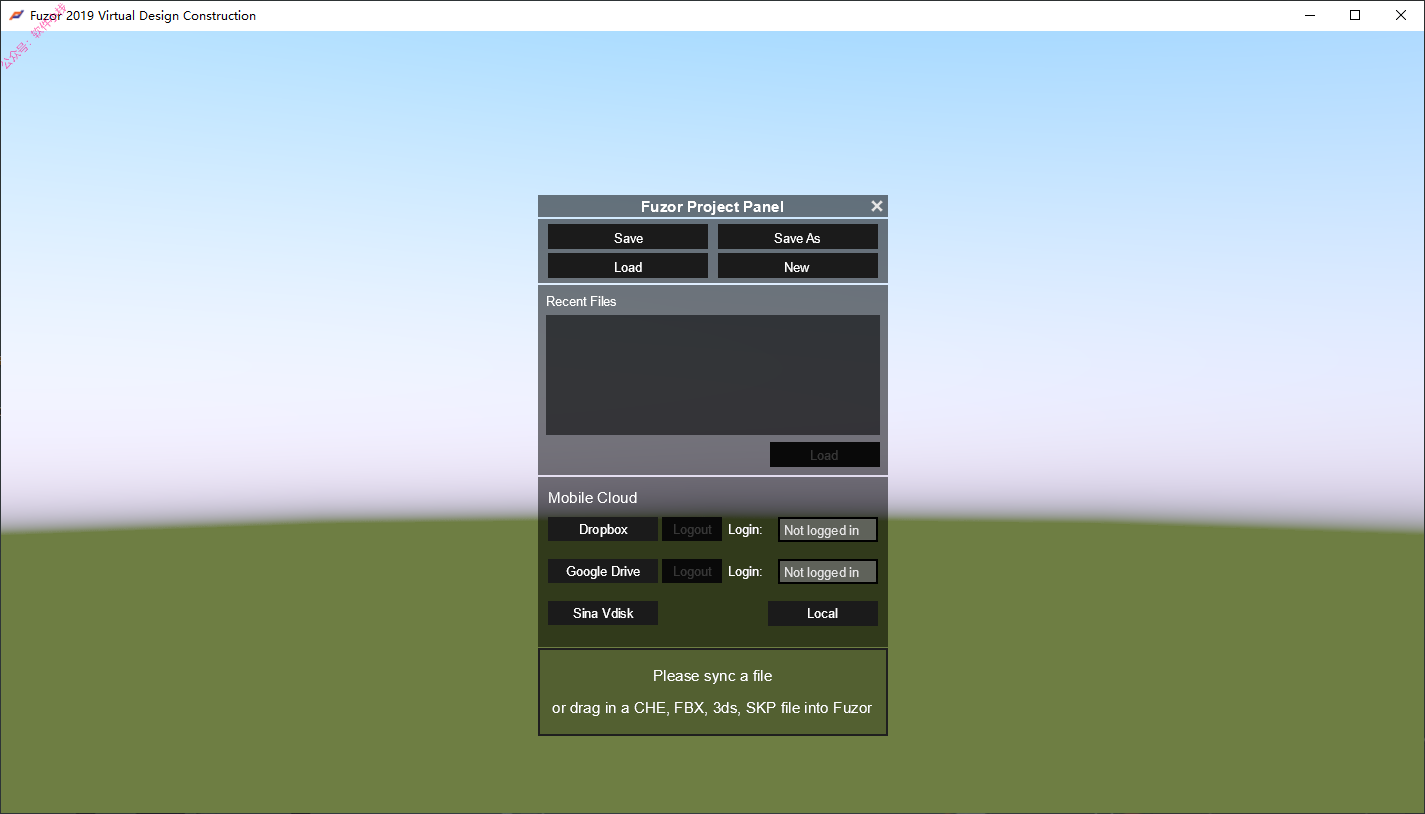This screenshot has width=1425, height=814.
Task: Open the Save As option
Action: [x=797, y=237]
